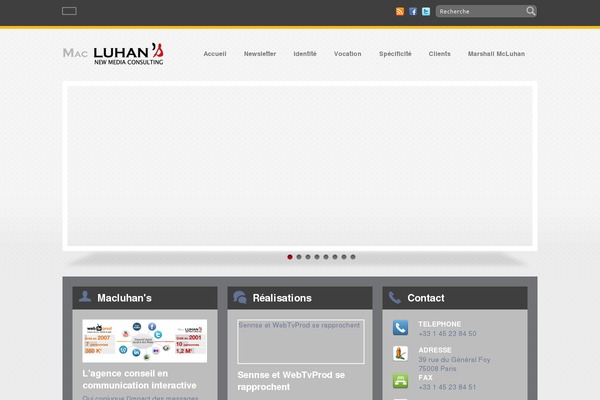Open Sennse et WebTvProd se rapprochent headline

click(x=291, y=381)
